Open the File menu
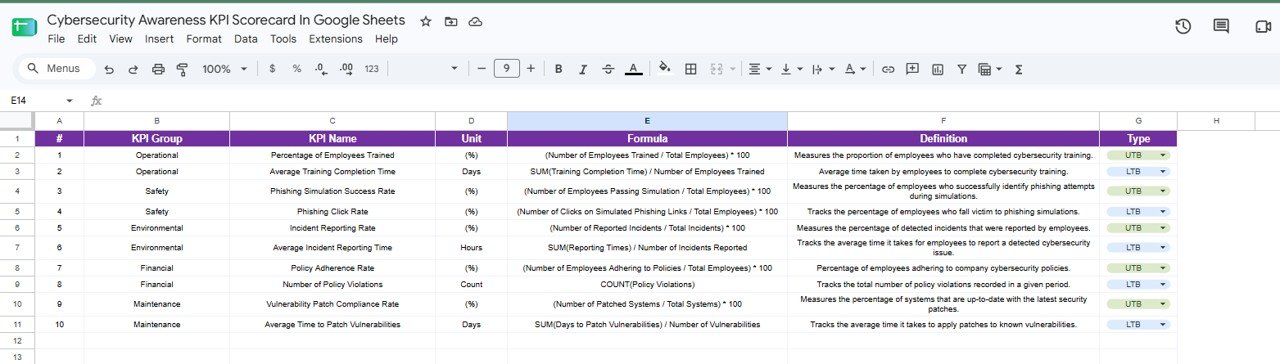Image resolution: width=1280 pixels, height=364 pixels. tap(56, 39)
